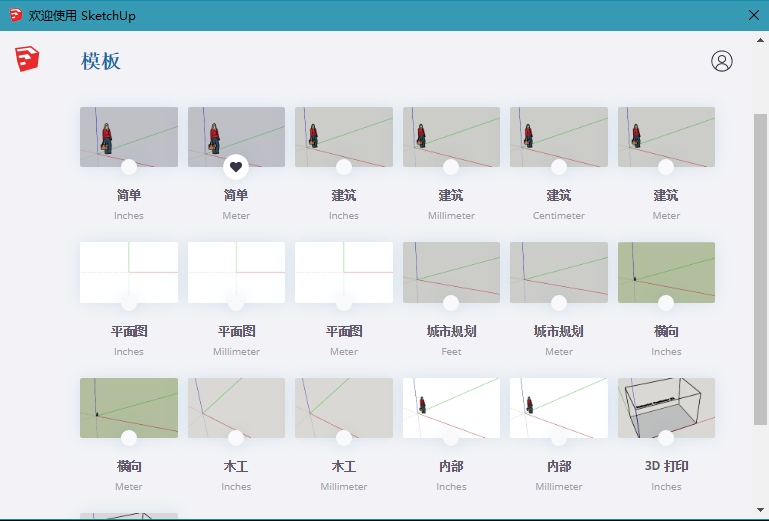
Task: Select the 平面图 Inches template
Action: click(129, 270)
